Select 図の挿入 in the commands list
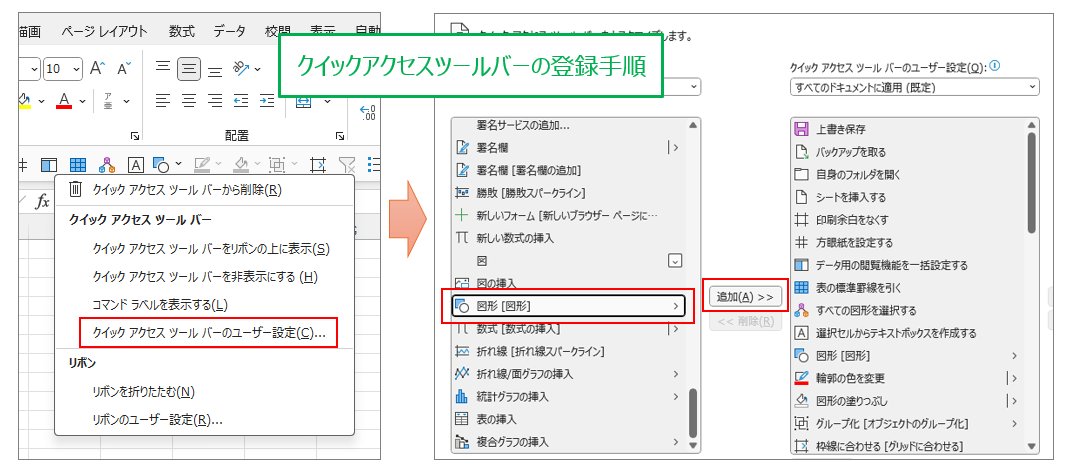Image resolution: width=1069 pixels, height=473 pixels. (568, 283)
